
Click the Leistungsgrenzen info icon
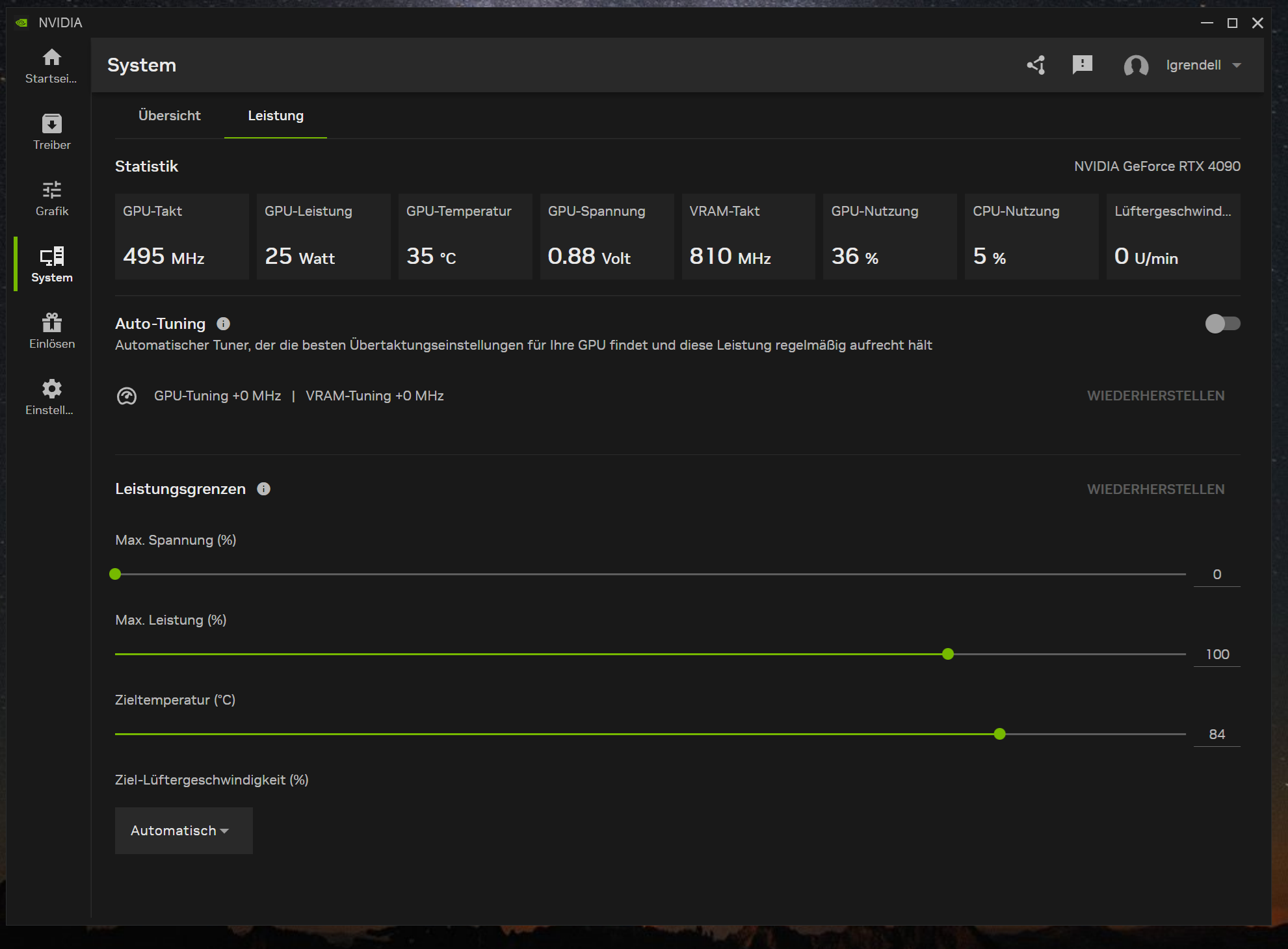click(x=263, y=489)
